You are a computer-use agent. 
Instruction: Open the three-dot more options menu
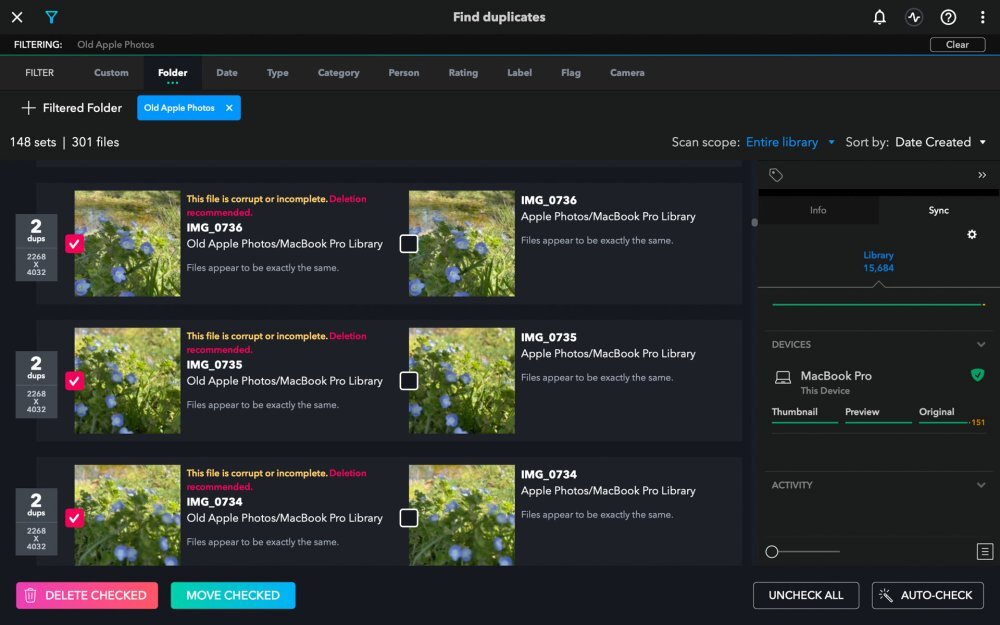tap(982, 17)
